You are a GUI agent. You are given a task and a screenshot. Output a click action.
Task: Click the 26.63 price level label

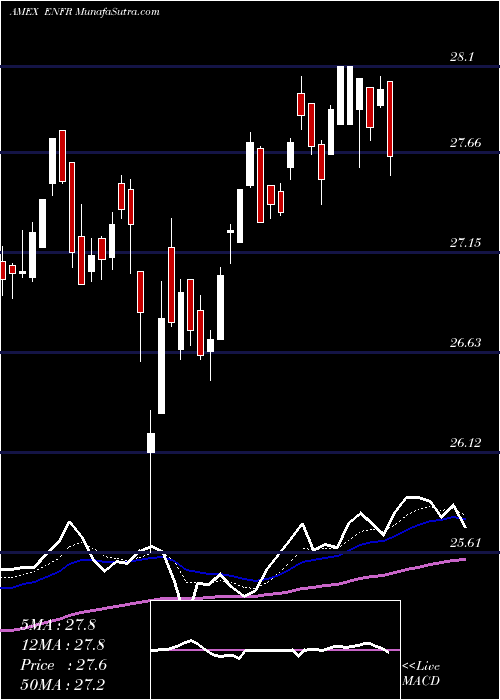[x=465, y=343]
